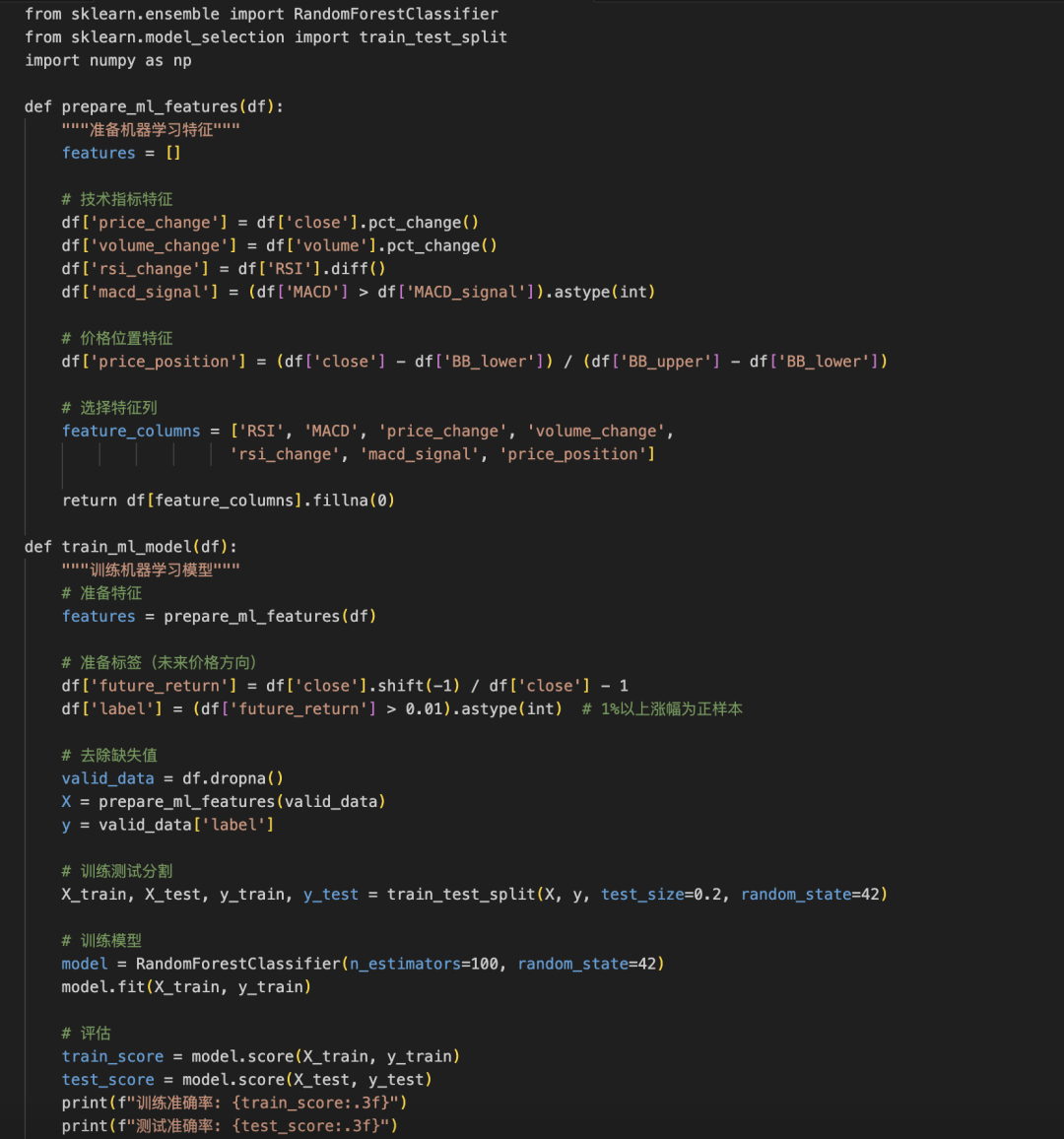Click 'X_train, X_test, y_train, y_test' on the split line
The height and width of the screenshot is (1139, 1064).
tap(210, 895)
